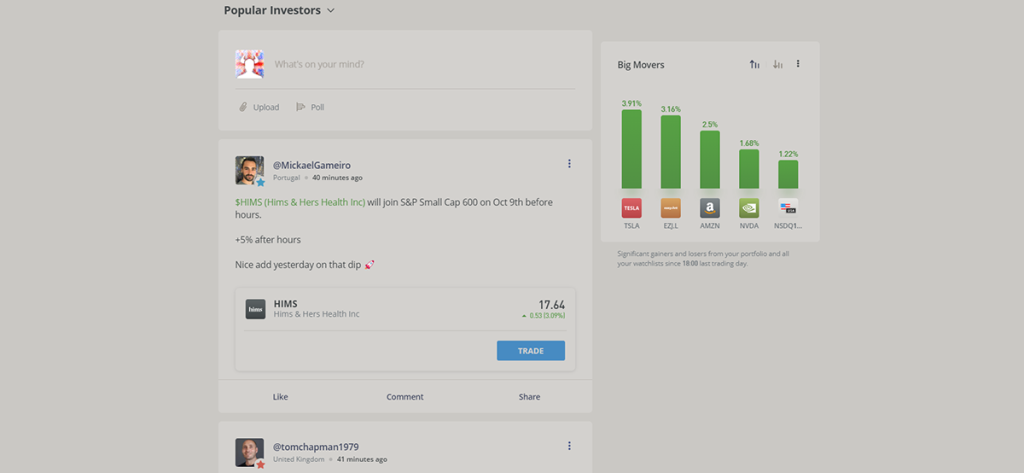1024x473 pixels.
Task: Open MickaelGameiro's profile picture
Action: [249, 170]
